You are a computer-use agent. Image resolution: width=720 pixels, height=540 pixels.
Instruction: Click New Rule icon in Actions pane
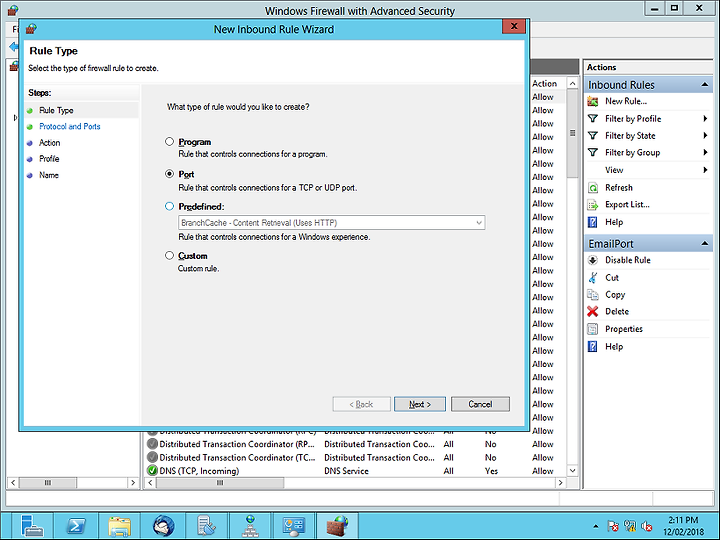(593, 101)
